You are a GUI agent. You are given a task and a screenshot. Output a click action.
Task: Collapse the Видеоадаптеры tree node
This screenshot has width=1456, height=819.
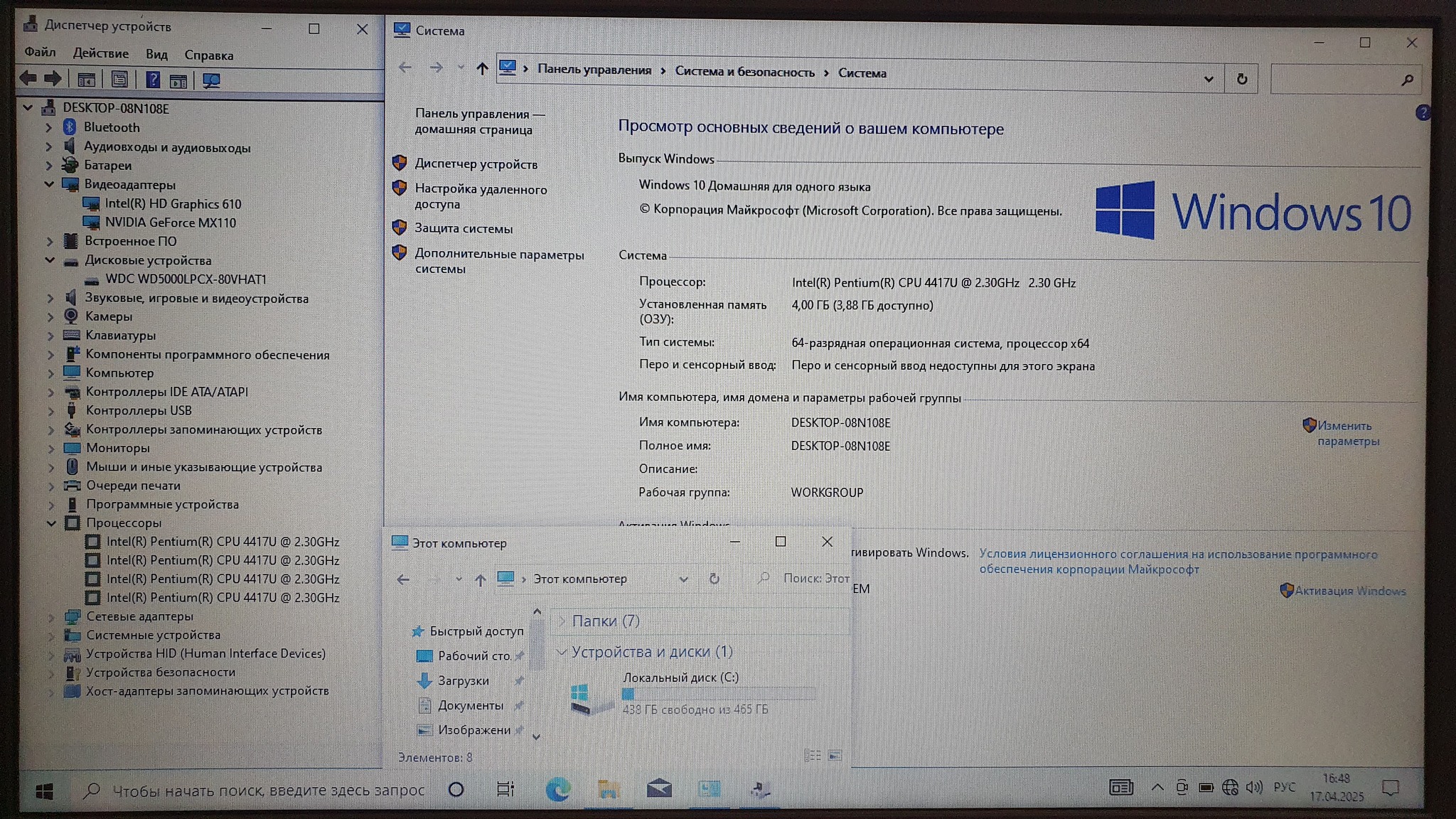[x=49, y=184]
